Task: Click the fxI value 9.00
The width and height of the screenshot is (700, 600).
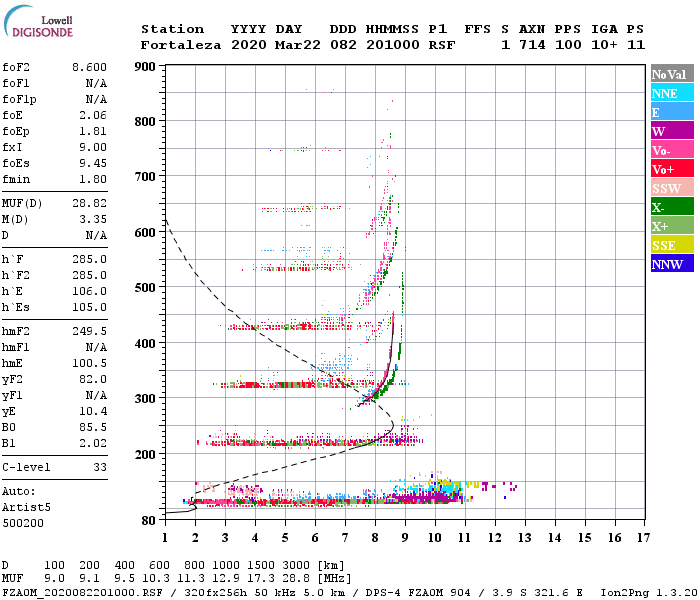Action: [x=93, y=147]
